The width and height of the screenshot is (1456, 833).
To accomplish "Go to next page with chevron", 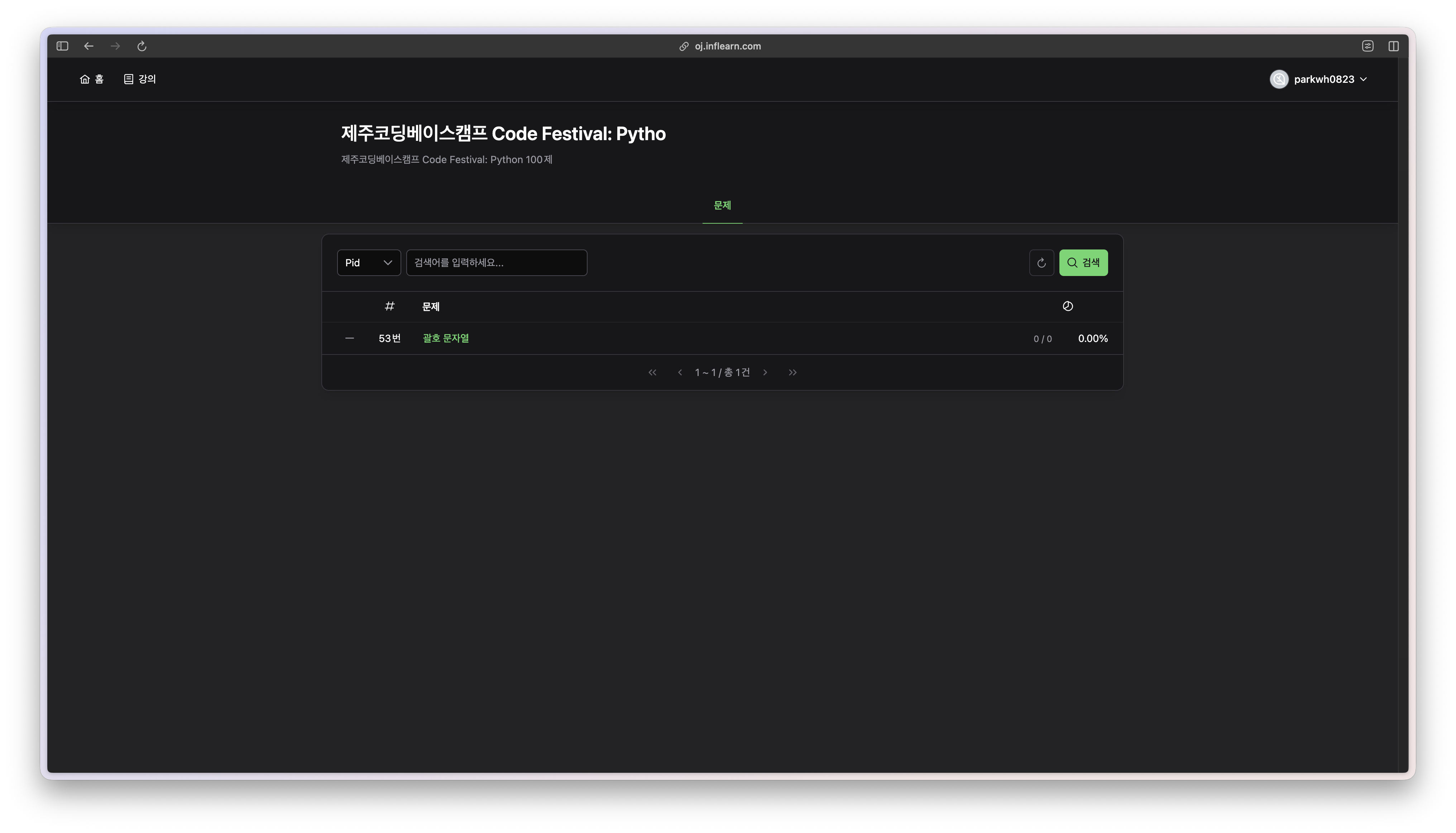I will 765,372.
